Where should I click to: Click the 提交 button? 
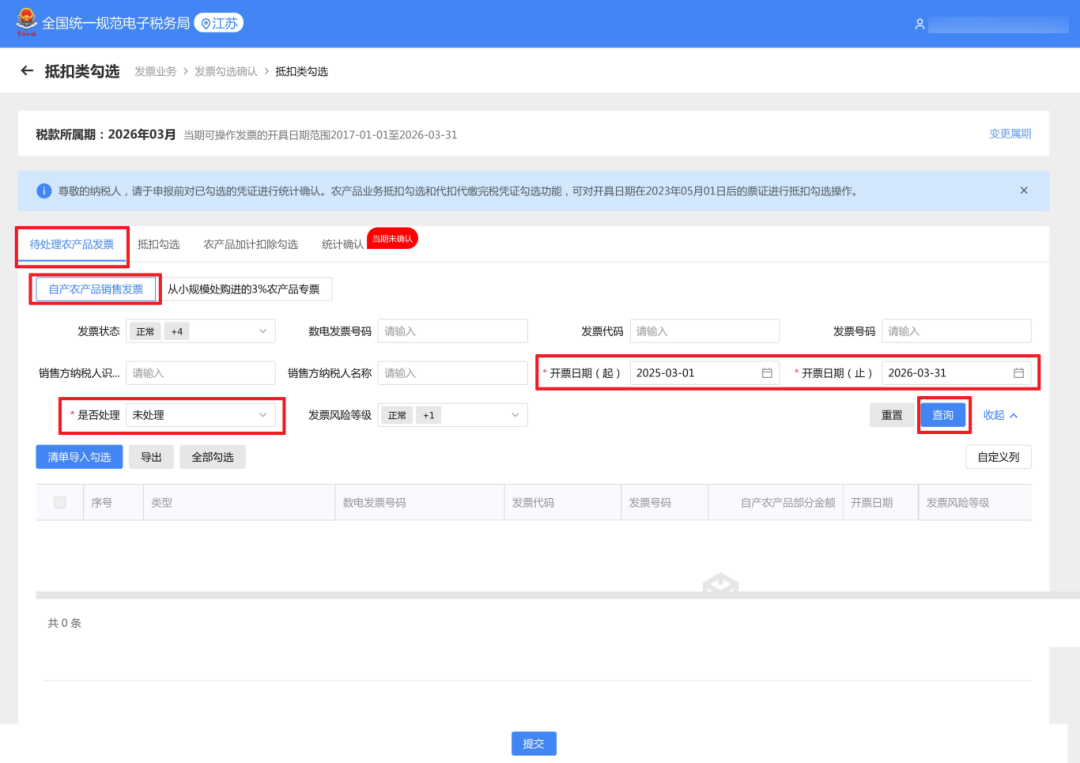pyautogui.click(x=534, y=744)
